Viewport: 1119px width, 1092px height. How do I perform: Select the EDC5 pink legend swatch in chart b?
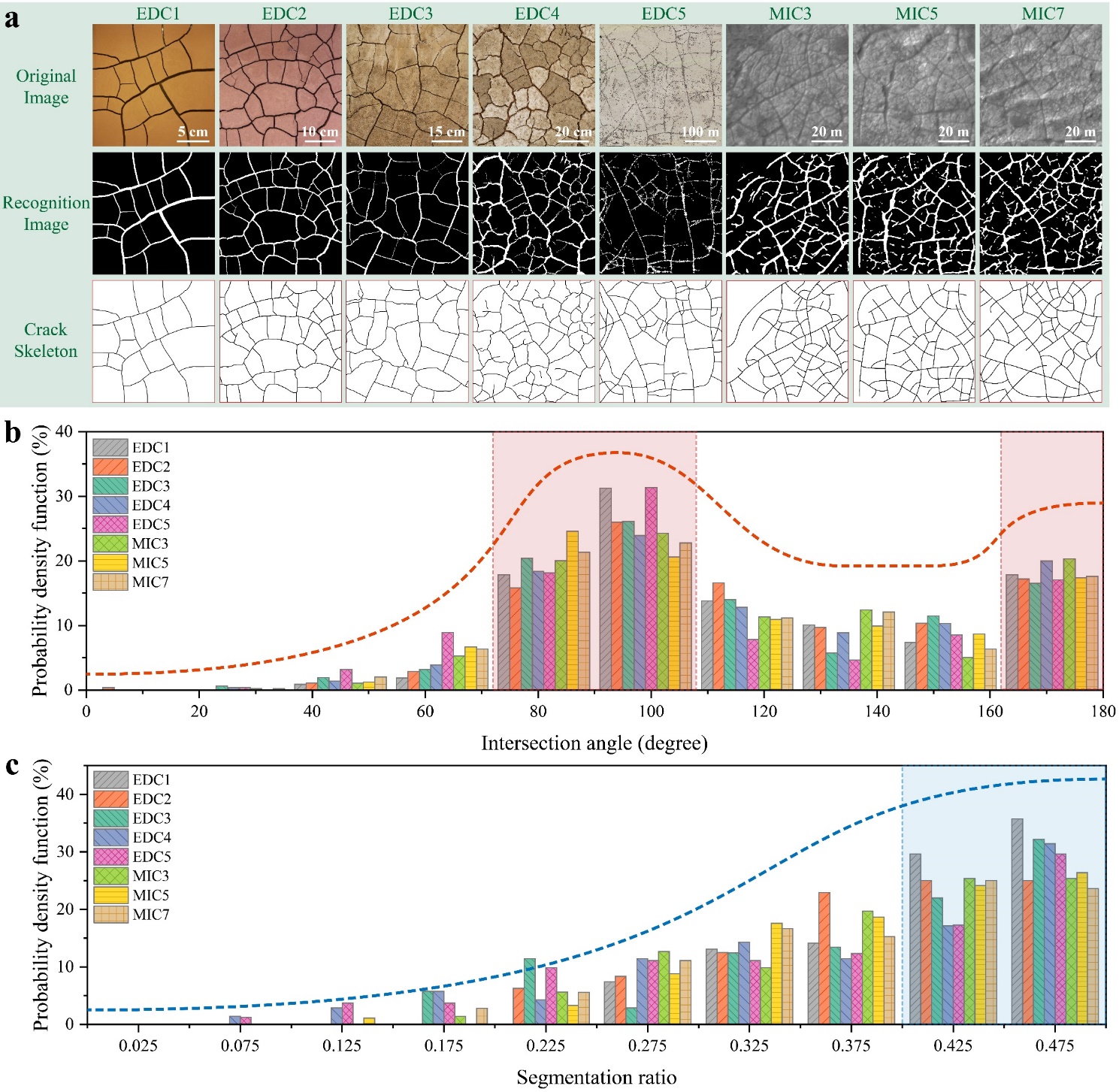(110, 525)
